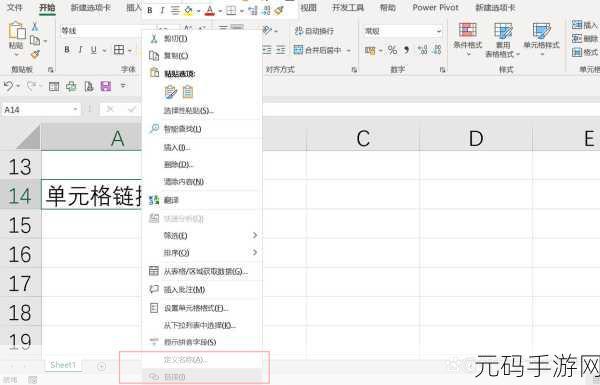Switch to the 视图 ribbon tab
The width and height of the screenshot is (600, 385).
tap(308, 7)
